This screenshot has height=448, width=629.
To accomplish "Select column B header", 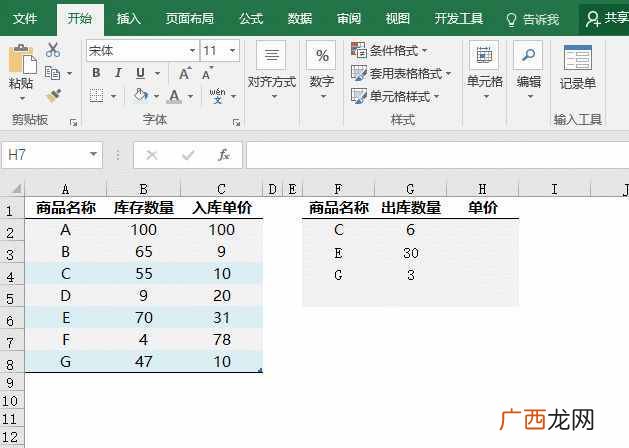I will pyautogui.click(x=144, y=189).
